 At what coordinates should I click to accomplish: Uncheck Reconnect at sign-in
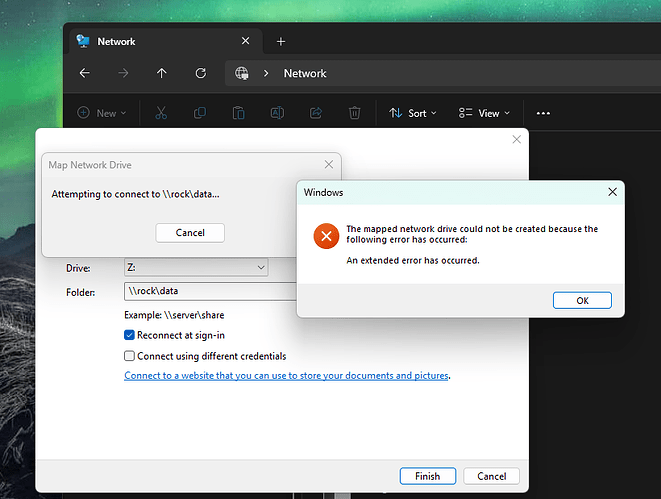129,335
